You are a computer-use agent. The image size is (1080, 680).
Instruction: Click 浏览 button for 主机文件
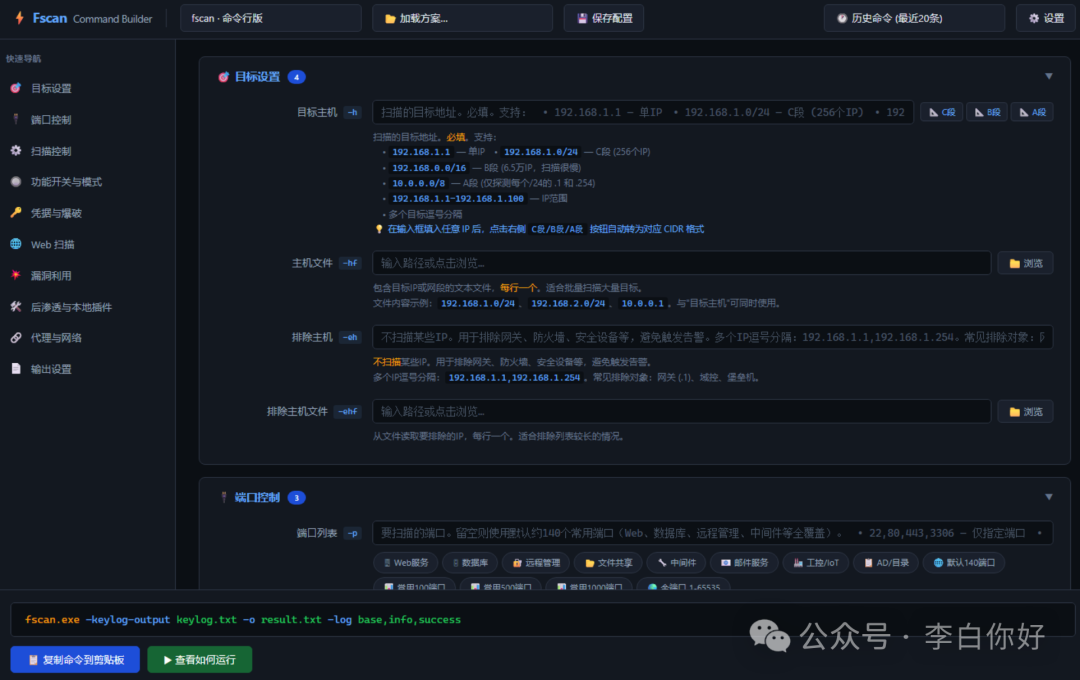[1026, 263]
